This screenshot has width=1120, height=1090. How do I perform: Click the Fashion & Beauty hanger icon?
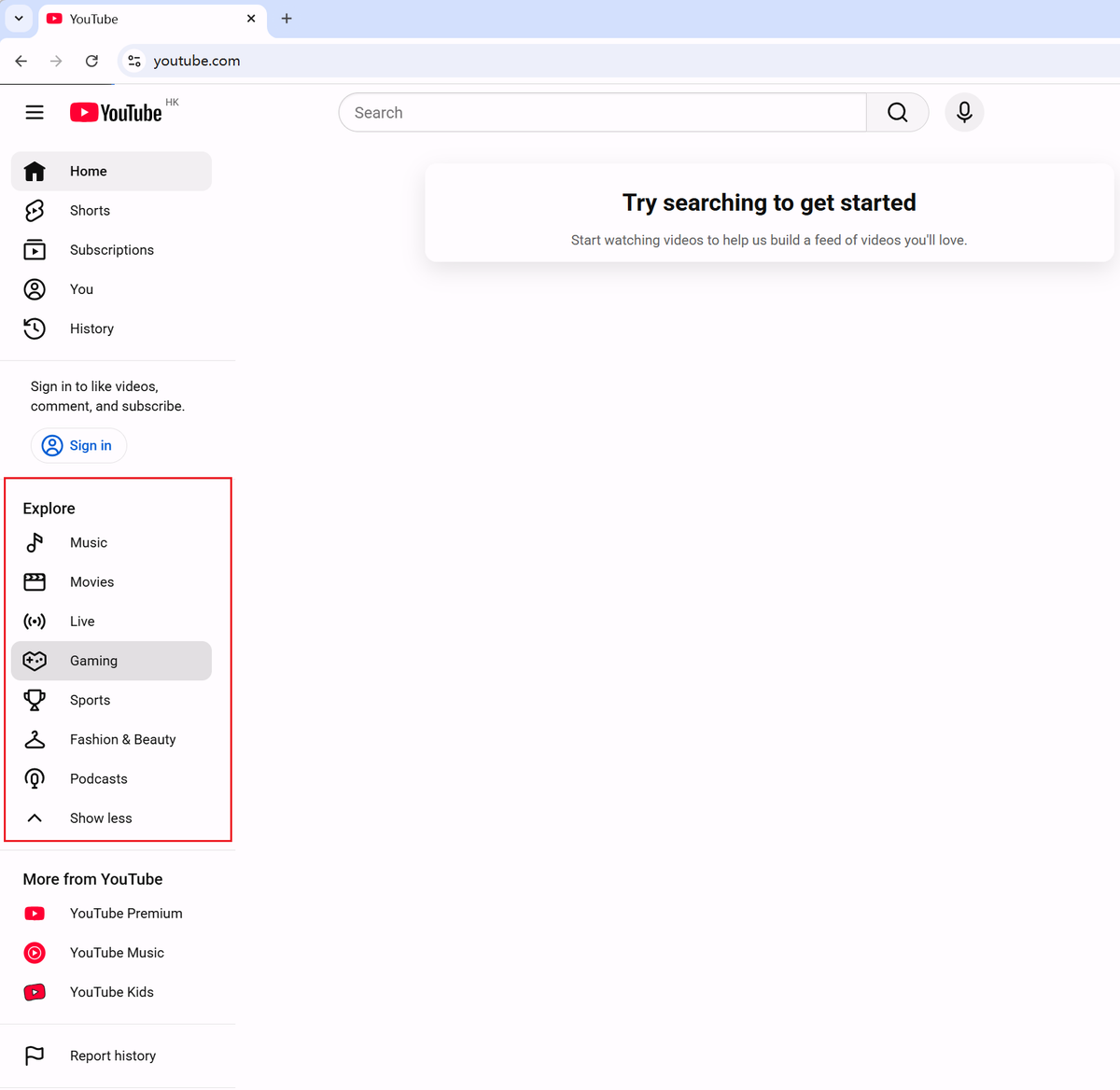[35, 739]
